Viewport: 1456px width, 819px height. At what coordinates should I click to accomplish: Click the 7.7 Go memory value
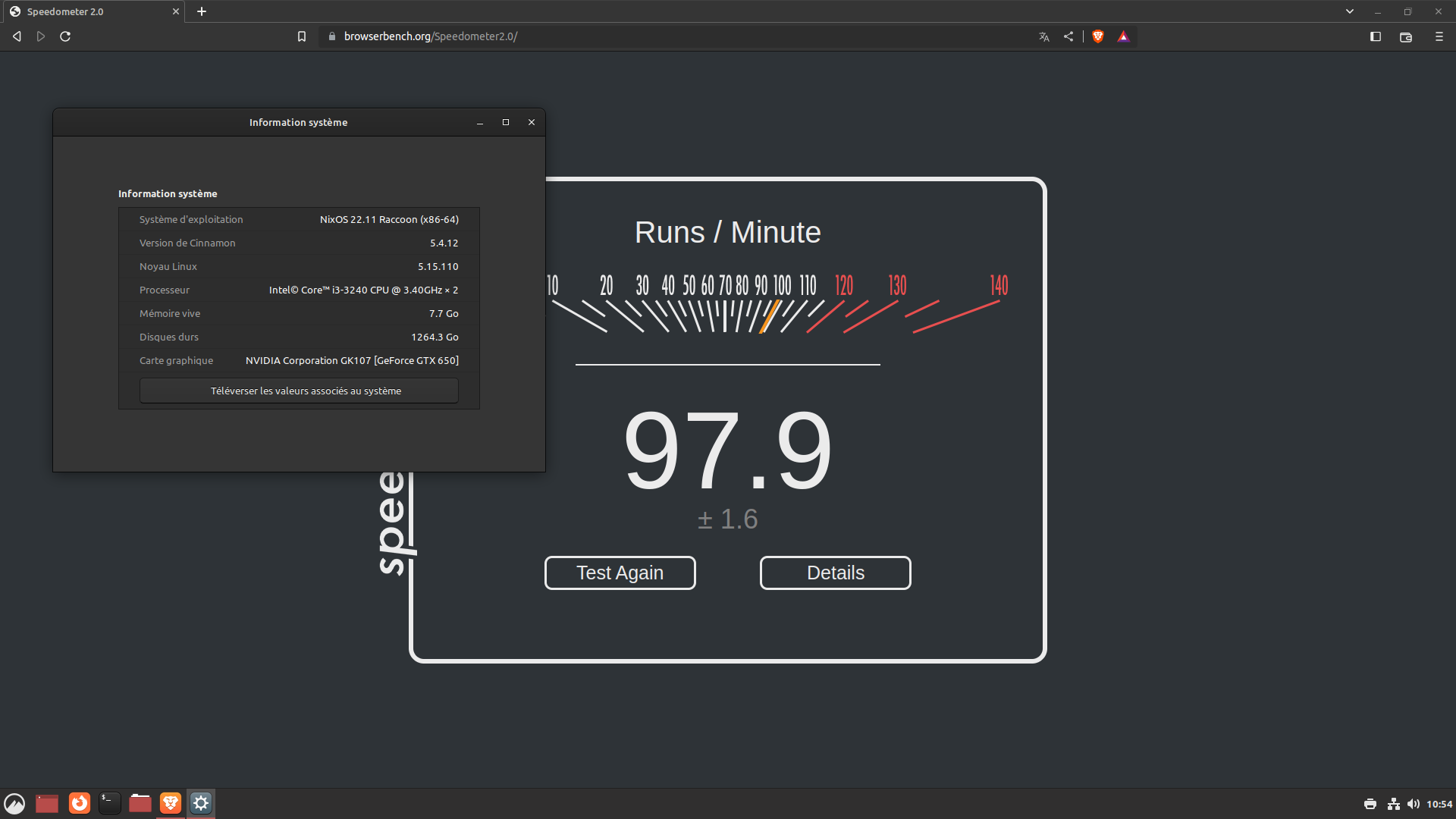(x=444, y=313)
